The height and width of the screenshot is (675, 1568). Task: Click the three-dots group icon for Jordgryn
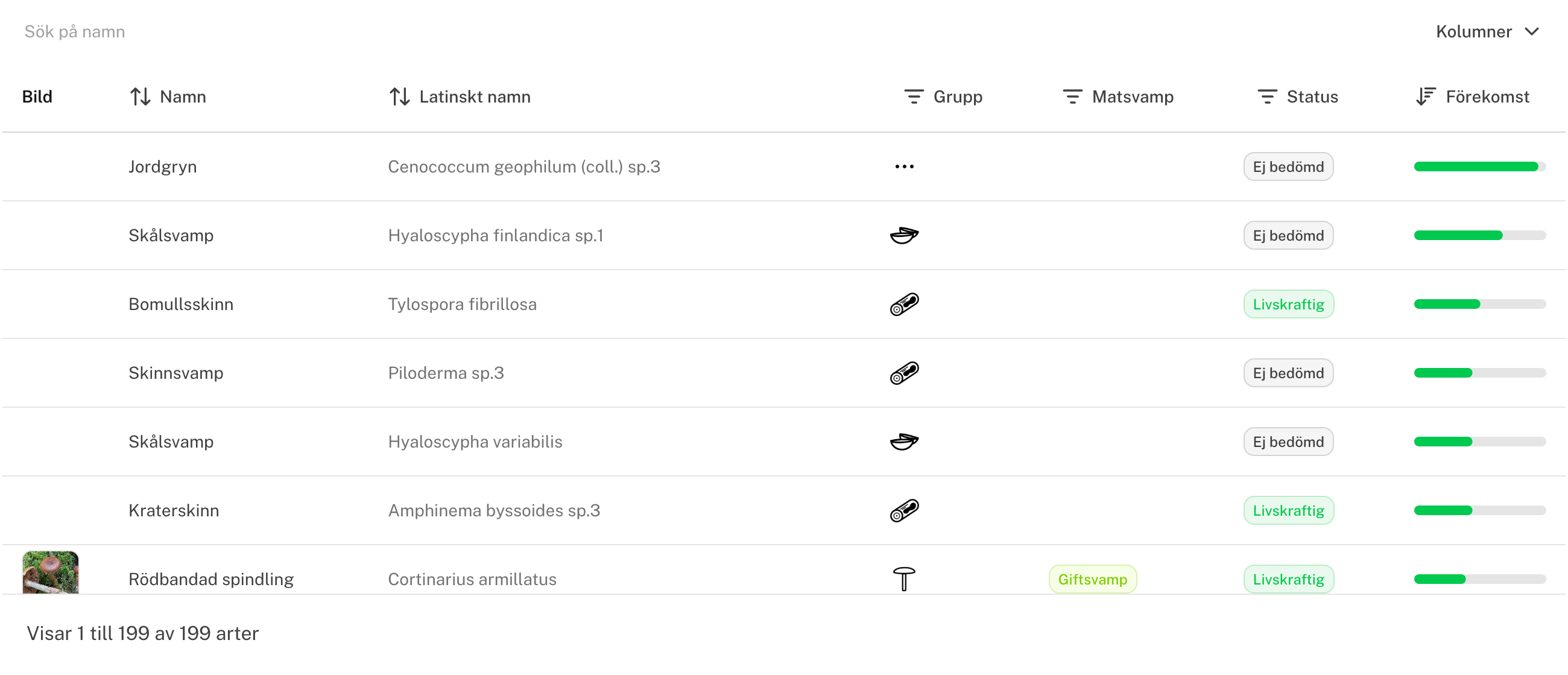click(x=904, y=166)
